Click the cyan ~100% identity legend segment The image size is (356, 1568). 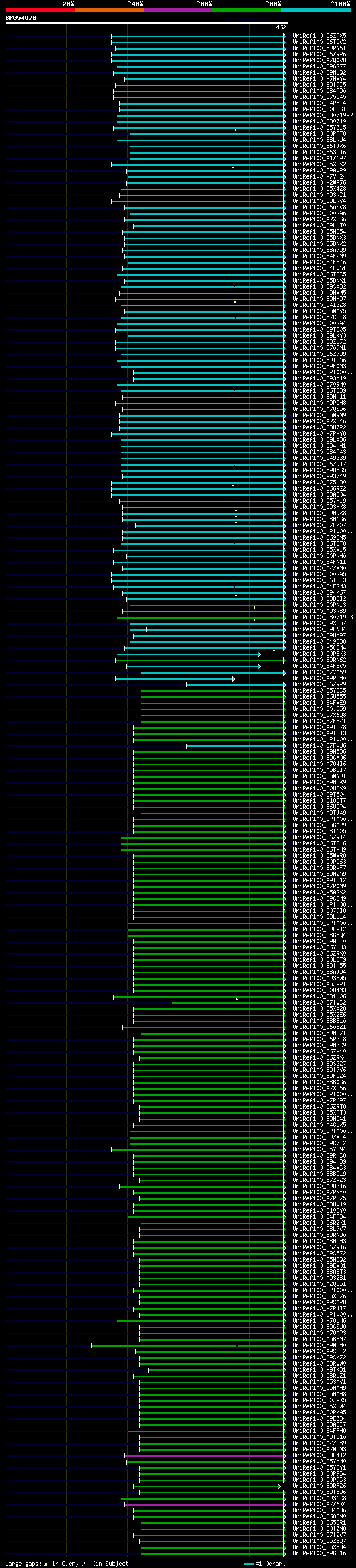[x=317, y=10]
